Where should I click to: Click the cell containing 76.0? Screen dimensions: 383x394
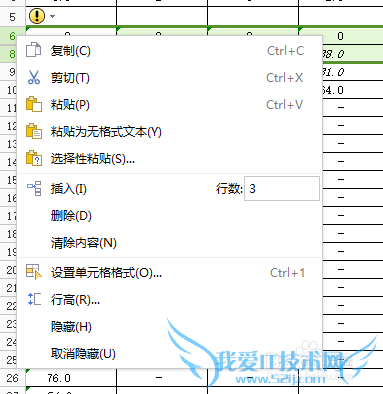(71, 378)
